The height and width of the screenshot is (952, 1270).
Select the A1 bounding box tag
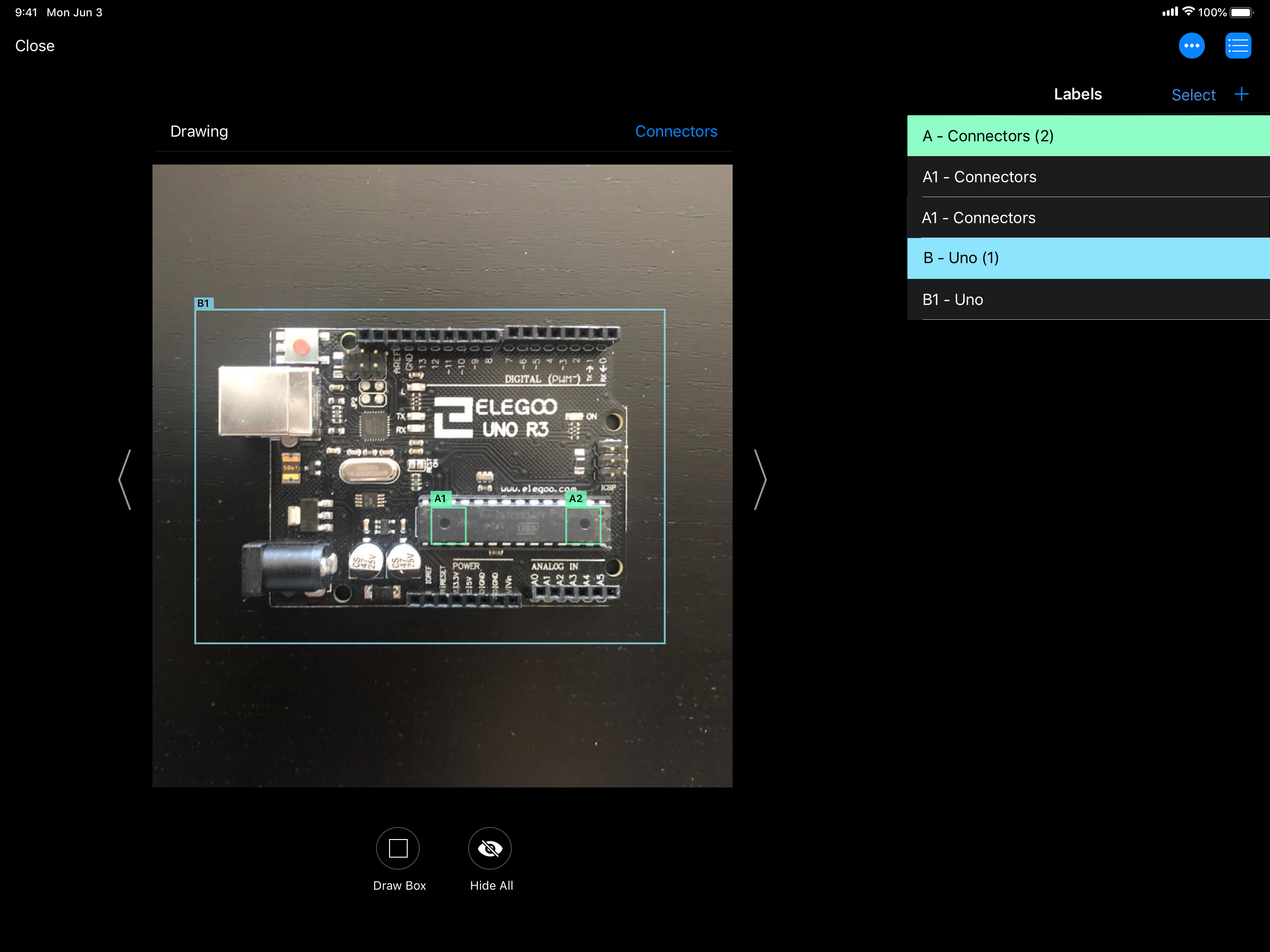point(440,498)
